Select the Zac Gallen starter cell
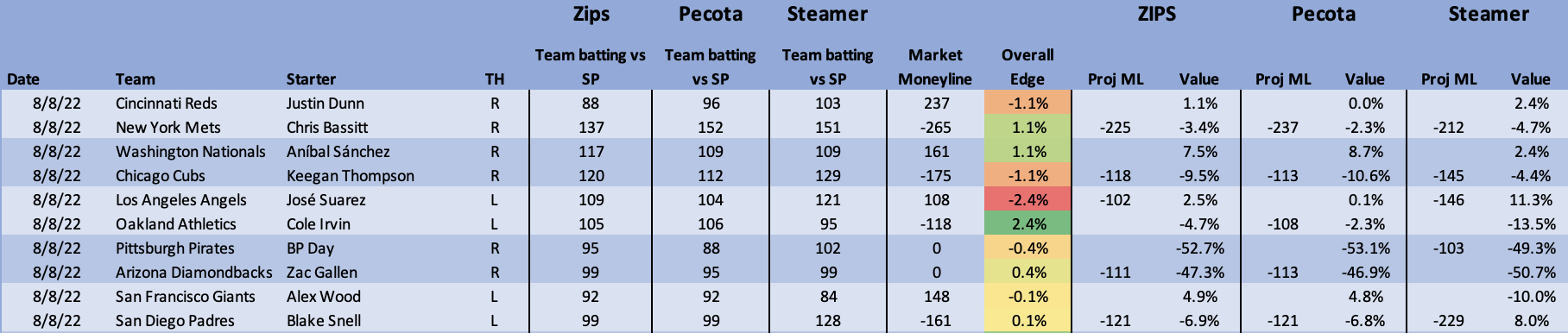Screen dimensions: 1568x333 click(x=320, y=272)
